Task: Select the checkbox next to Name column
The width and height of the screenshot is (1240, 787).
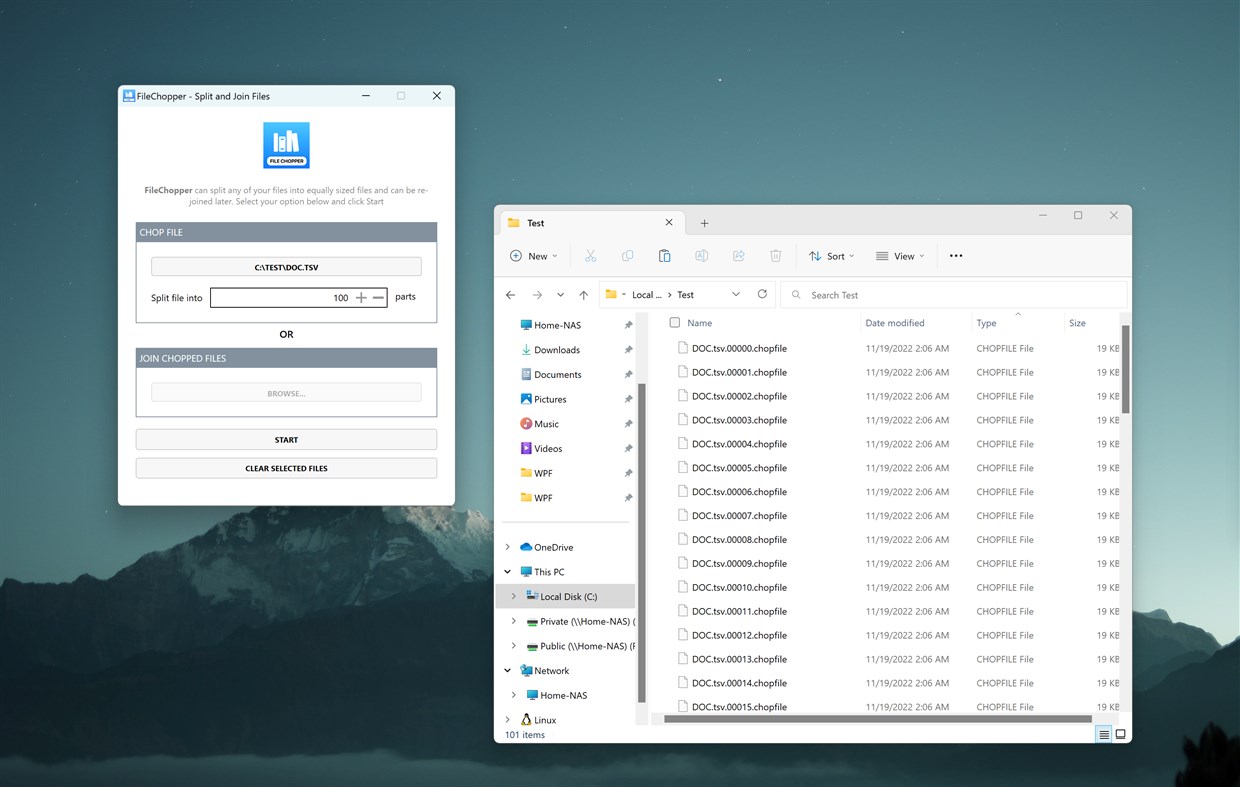Action: (x=677, y=322)
